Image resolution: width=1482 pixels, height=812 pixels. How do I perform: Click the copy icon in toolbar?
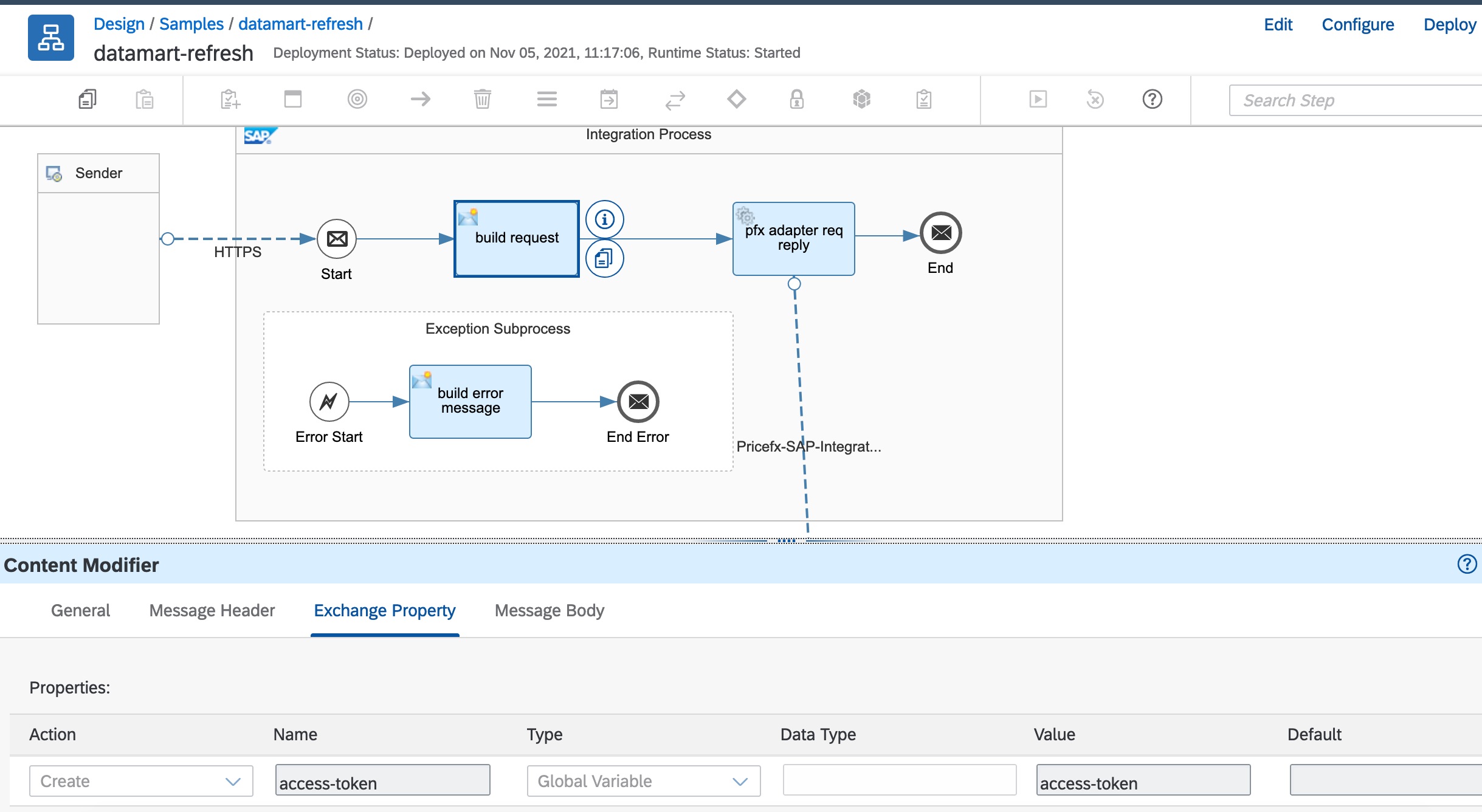pos(88,99)
